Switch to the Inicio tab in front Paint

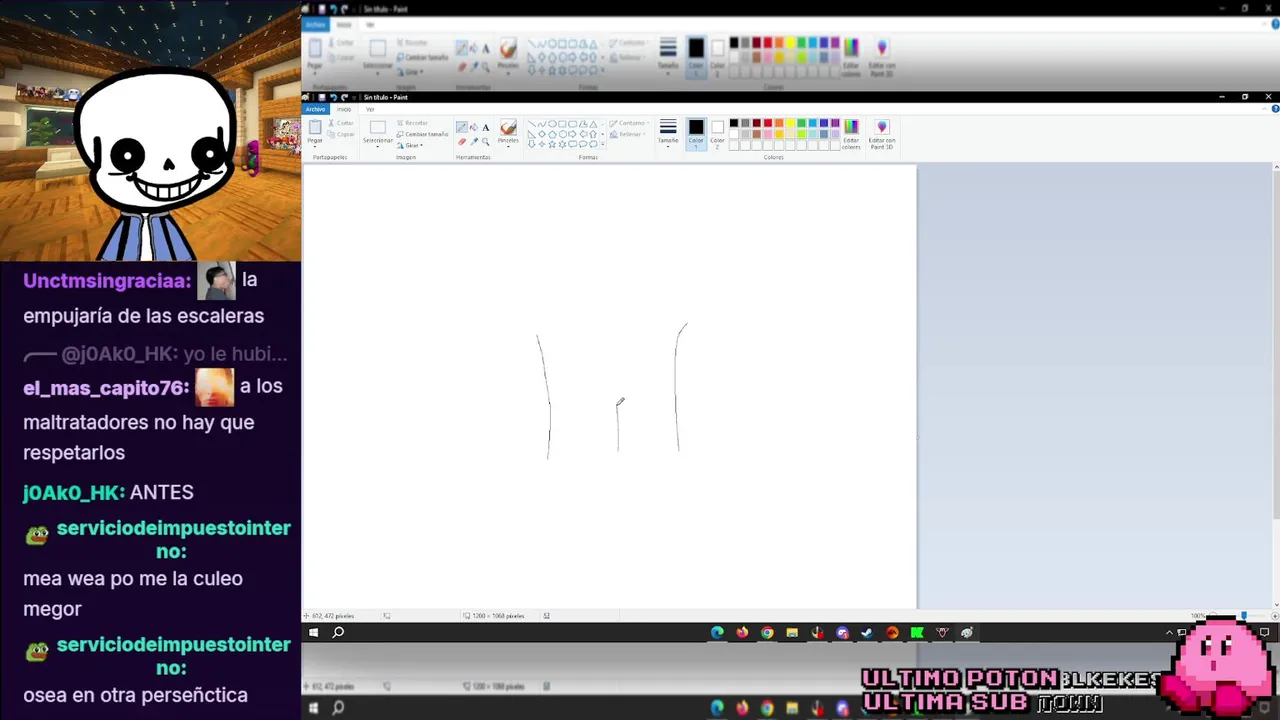pos(344,109)
